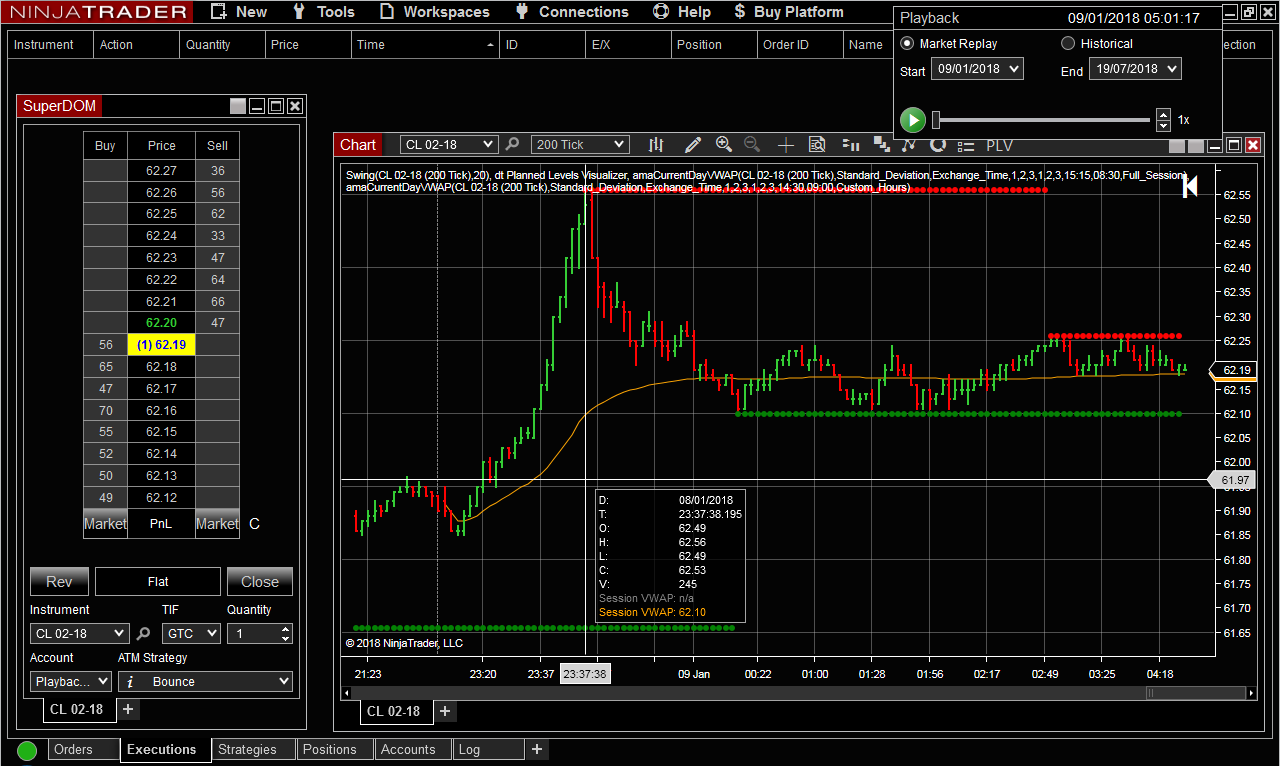Screen dimensions: 1280x766
Task: Decrease playback speed with down arrow
Action: [x=1163, y=126]
